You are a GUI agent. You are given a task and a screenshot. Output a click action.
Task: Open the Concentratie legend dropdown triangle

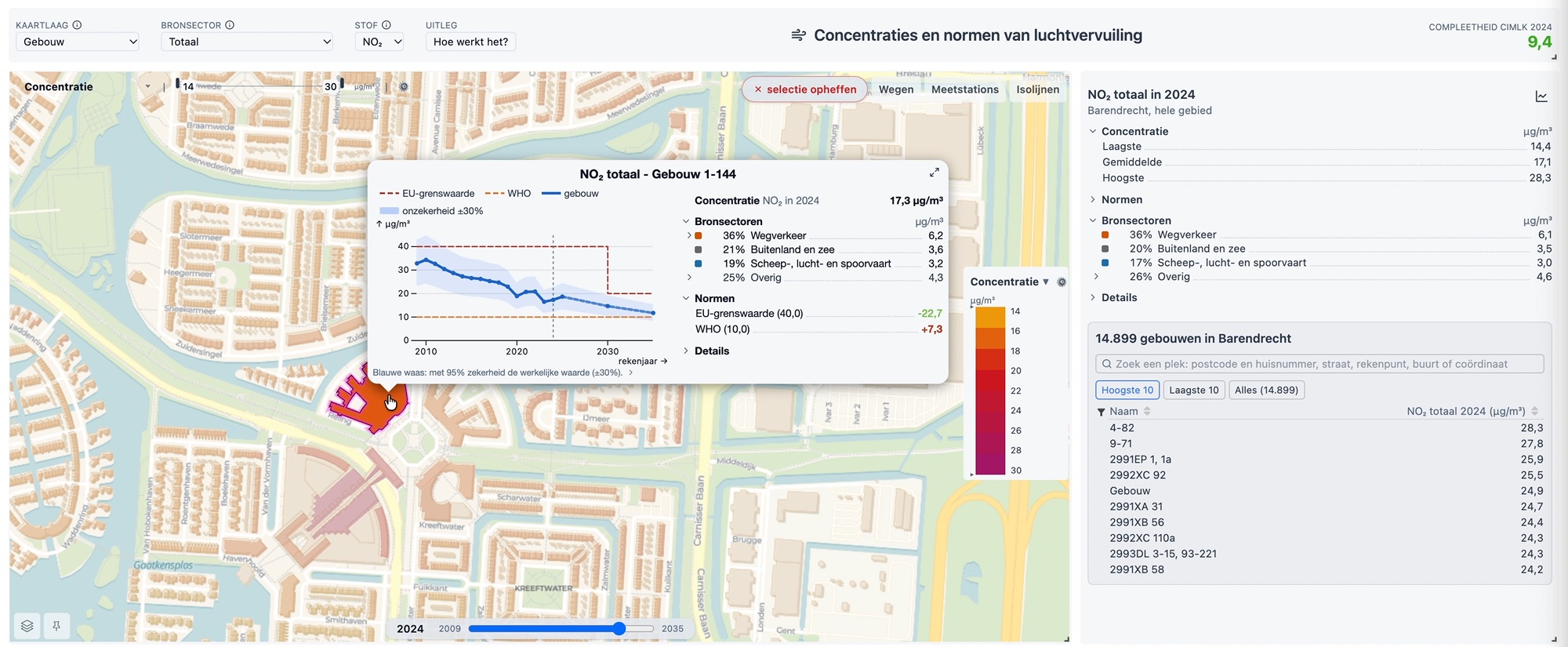click(x=1045, y=282)
